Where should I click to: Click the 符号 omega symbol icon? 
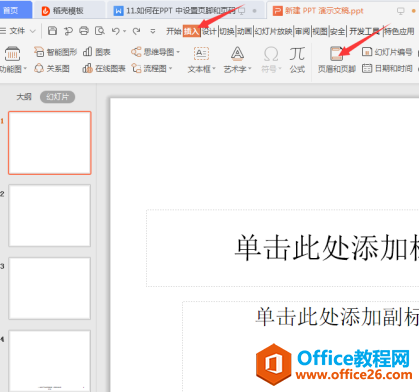pos(271,53)
